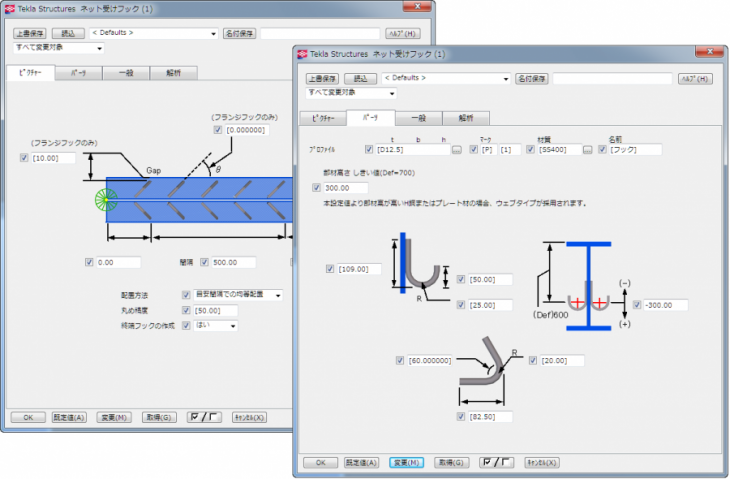
Task: Open material browse '...' button beside [SS400]
Action: coord(588,149)
